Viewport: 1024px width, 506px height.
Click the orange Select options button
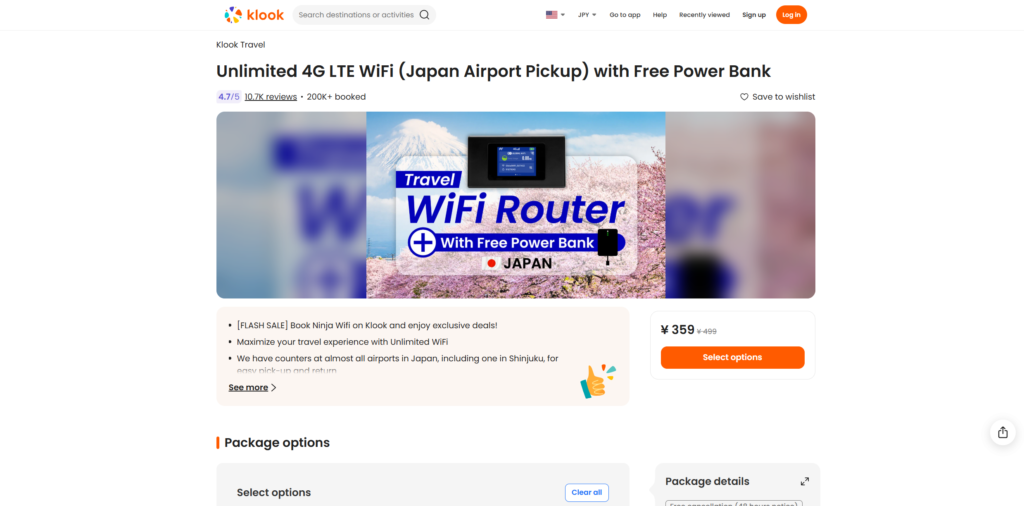point(732,358)
